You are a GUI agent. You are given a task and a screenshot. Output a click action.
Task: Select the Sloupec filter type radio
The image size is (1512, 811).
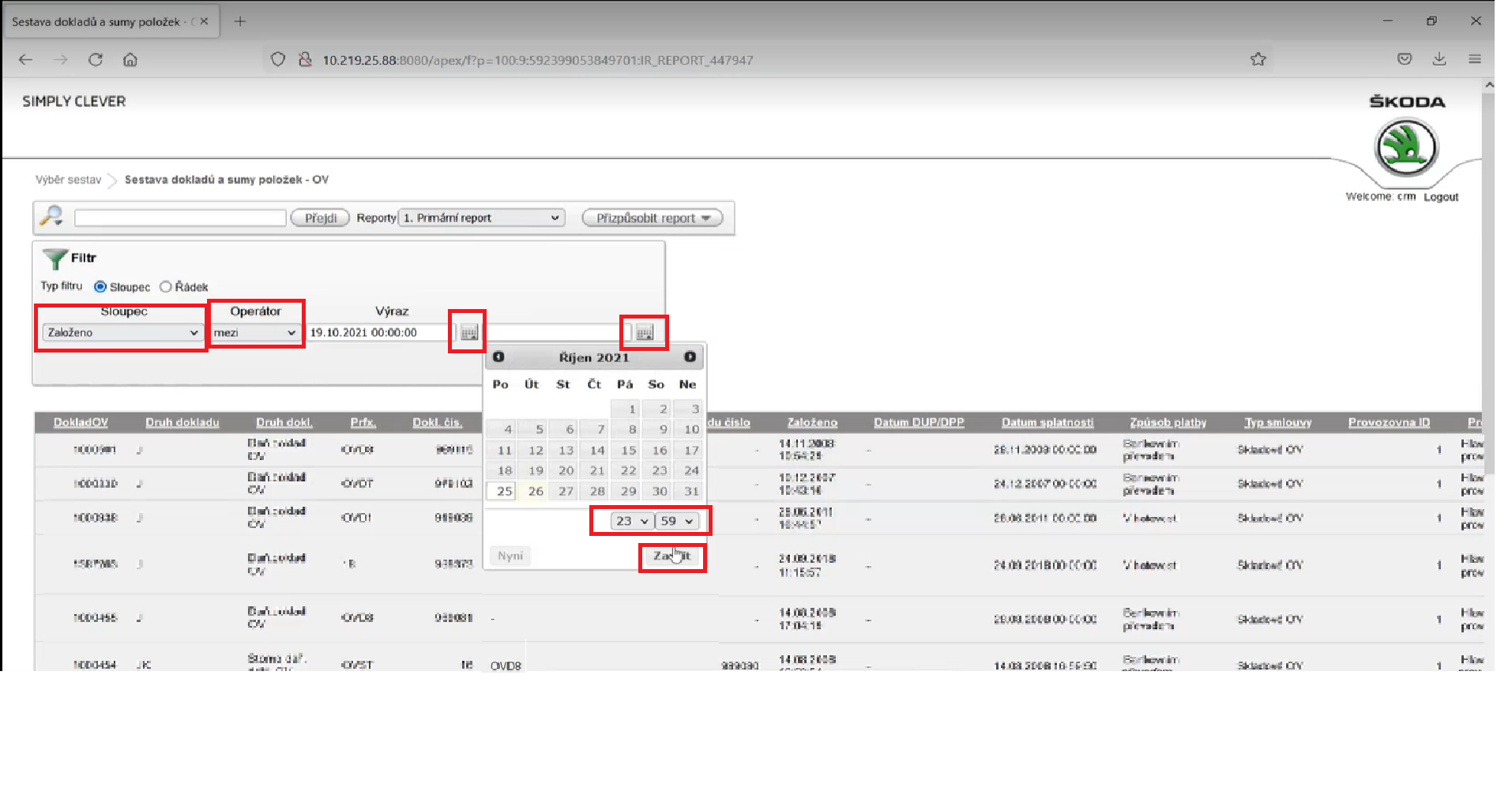click(100, 287)
